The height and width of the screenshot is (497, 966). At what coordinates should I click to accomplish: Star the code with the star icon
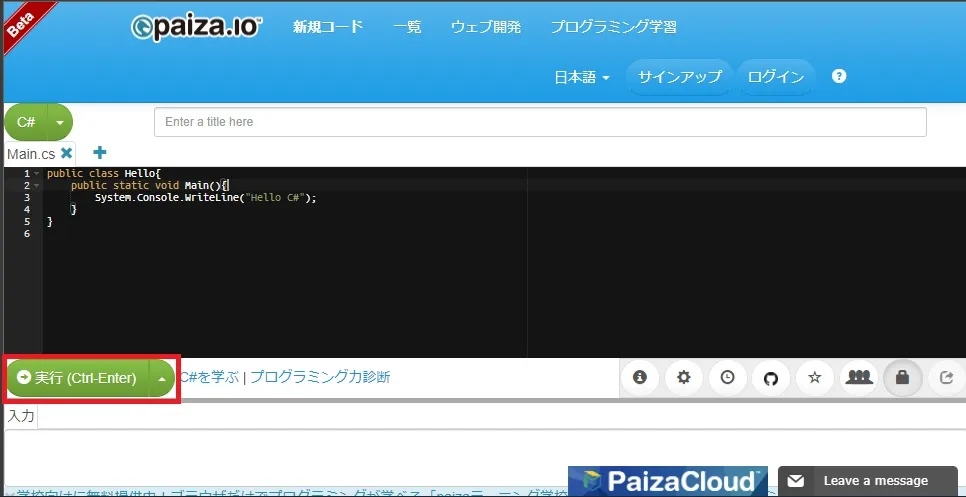click(x=814, y=377)
